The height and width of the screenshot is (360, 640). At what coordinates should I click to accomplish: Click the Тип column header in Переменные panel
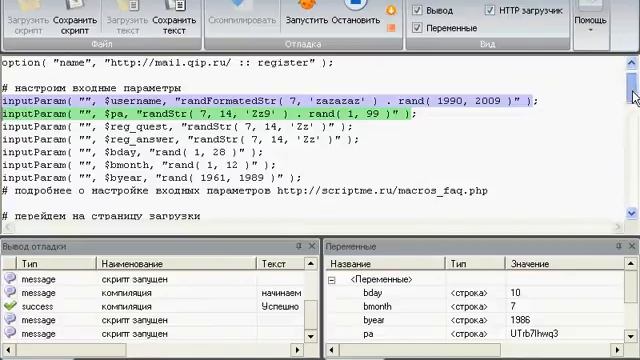[475, 264]
